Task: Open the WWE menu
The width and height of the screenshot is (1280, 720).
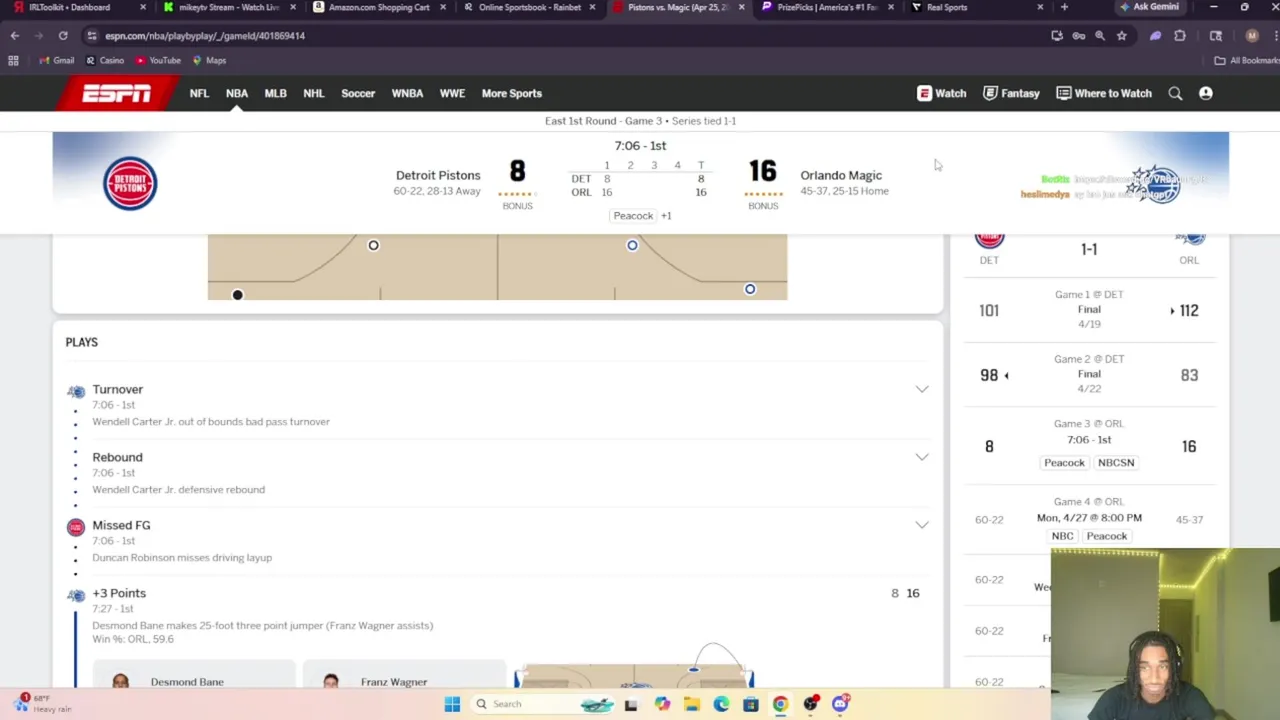Action: (x=452, y=93)
